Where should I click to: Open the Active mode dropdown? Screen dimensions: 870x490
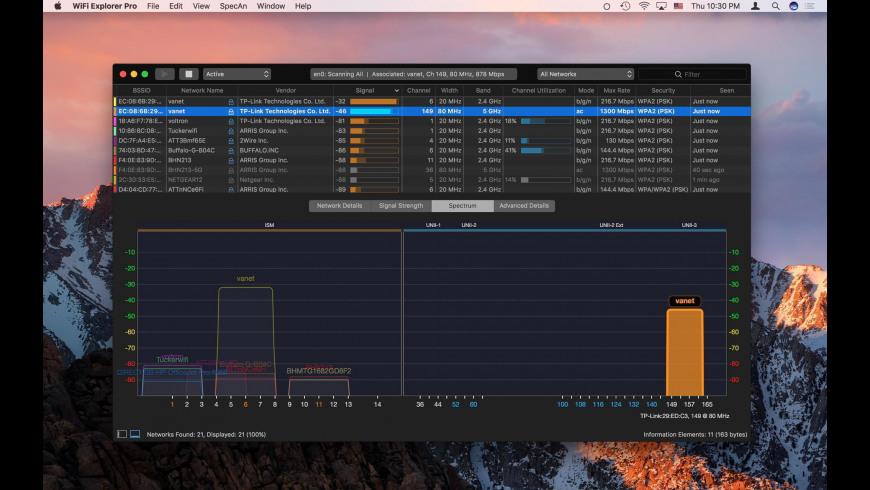[237, 74]
